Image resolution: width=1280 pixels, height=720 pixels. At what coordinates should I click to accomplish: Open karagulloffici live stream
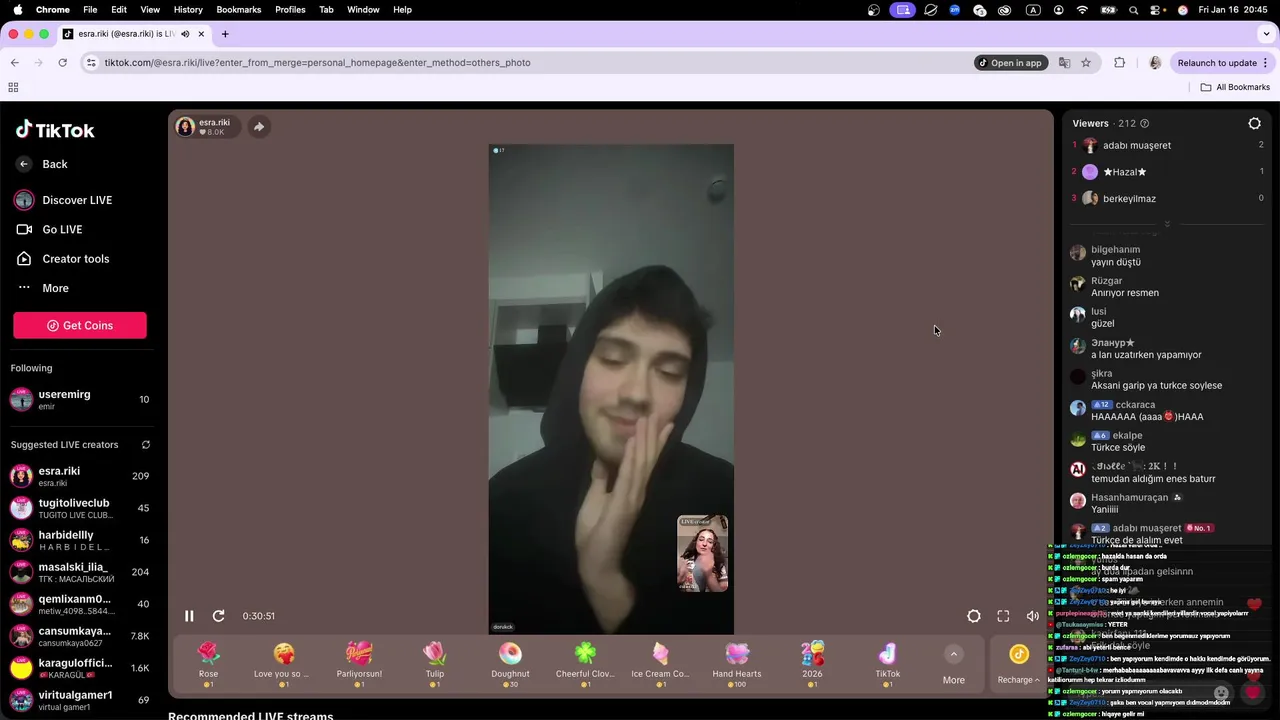coord(80,668)
